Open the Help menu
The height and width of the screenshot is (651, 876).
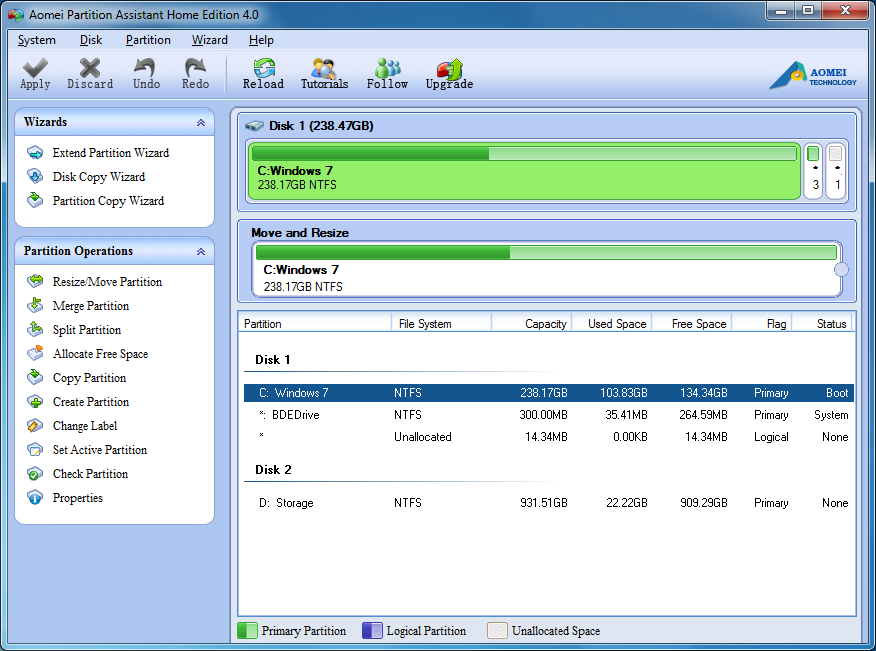pos(261,40)
